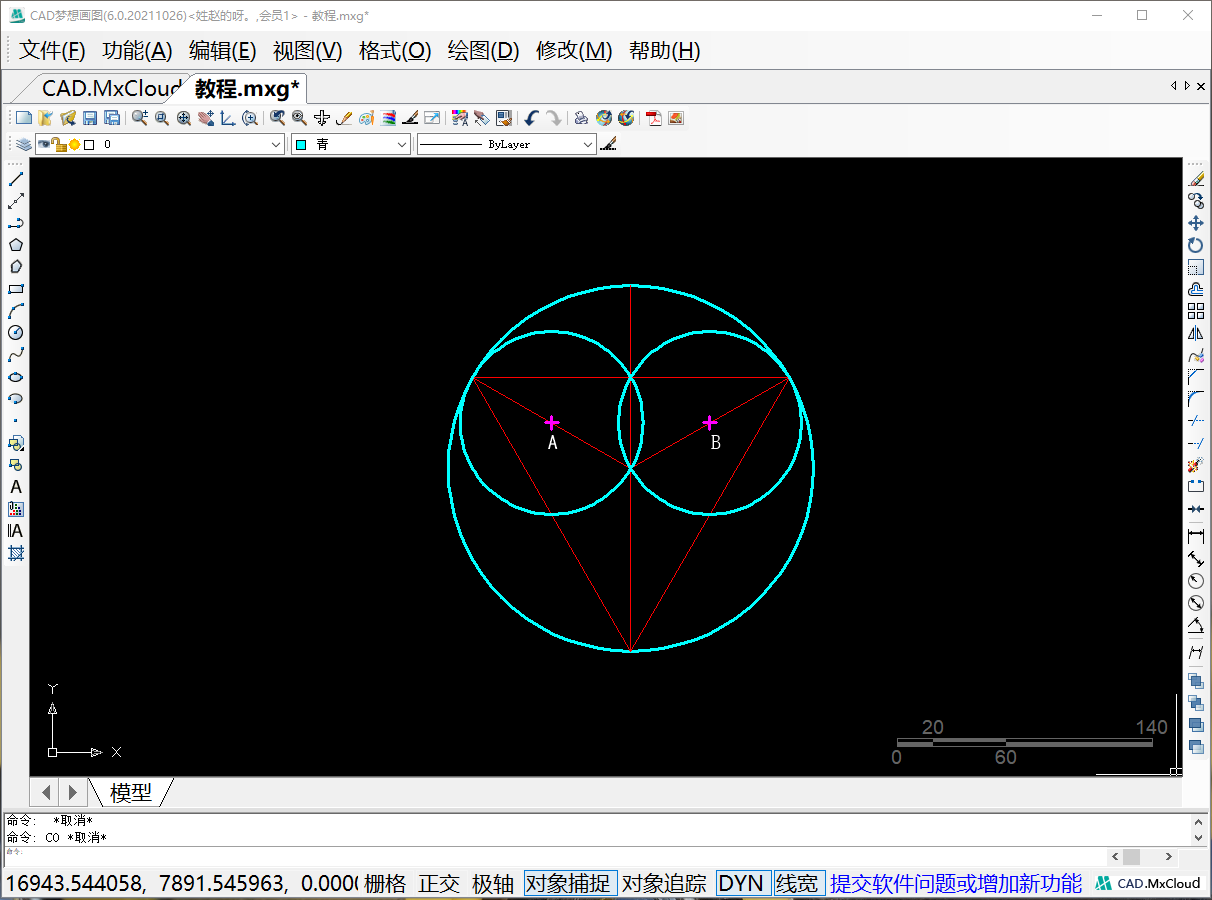Select the Linear dimension tool
1212x900 pixels.
point(1196,537)
